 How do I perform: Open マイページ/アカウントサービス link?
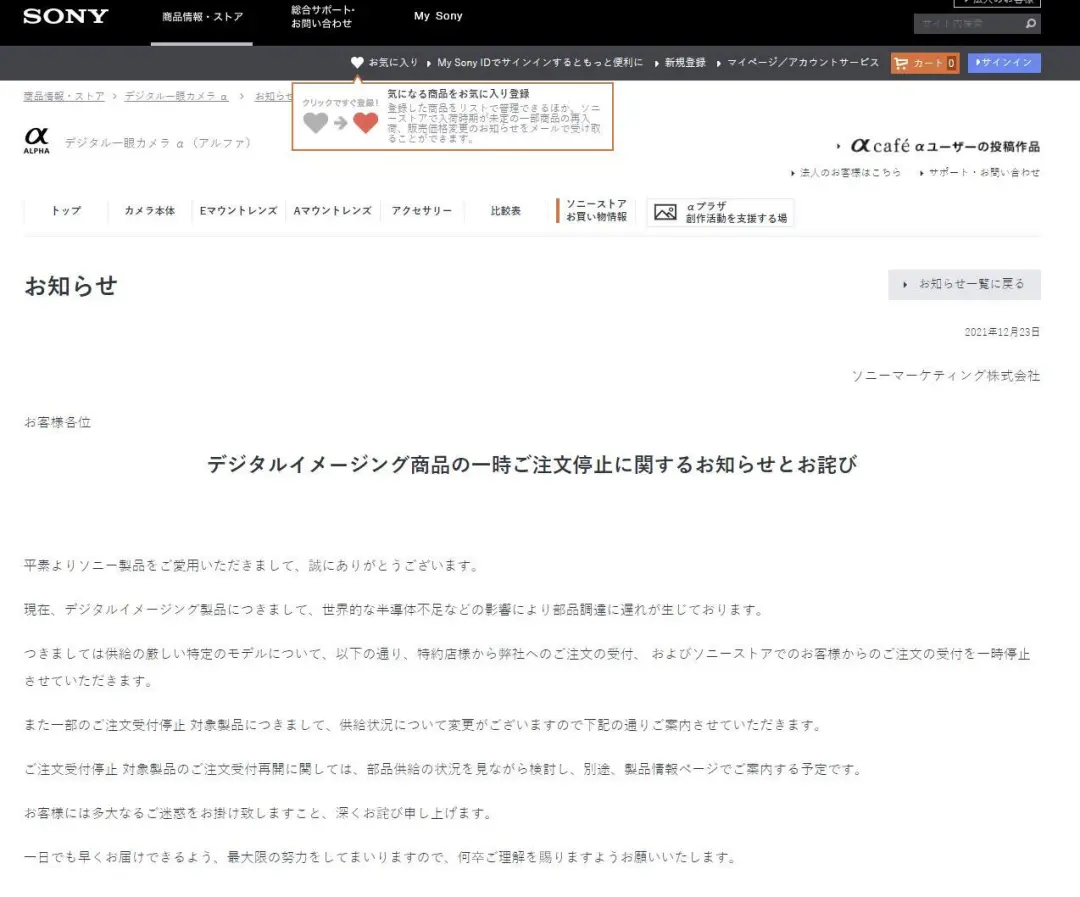point(803,62)
